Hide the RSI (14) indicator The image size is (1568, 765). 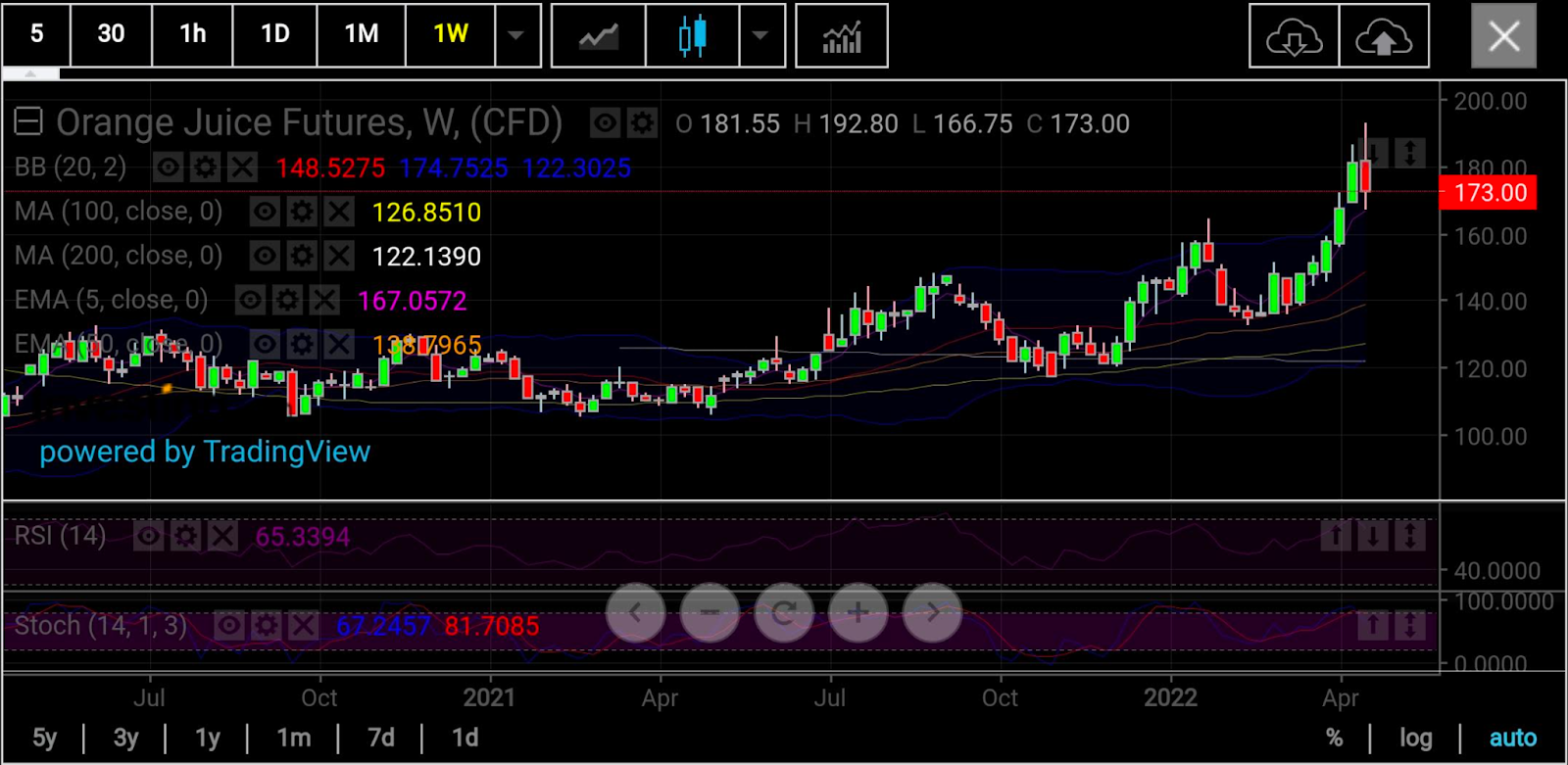(x=148, y=536)
